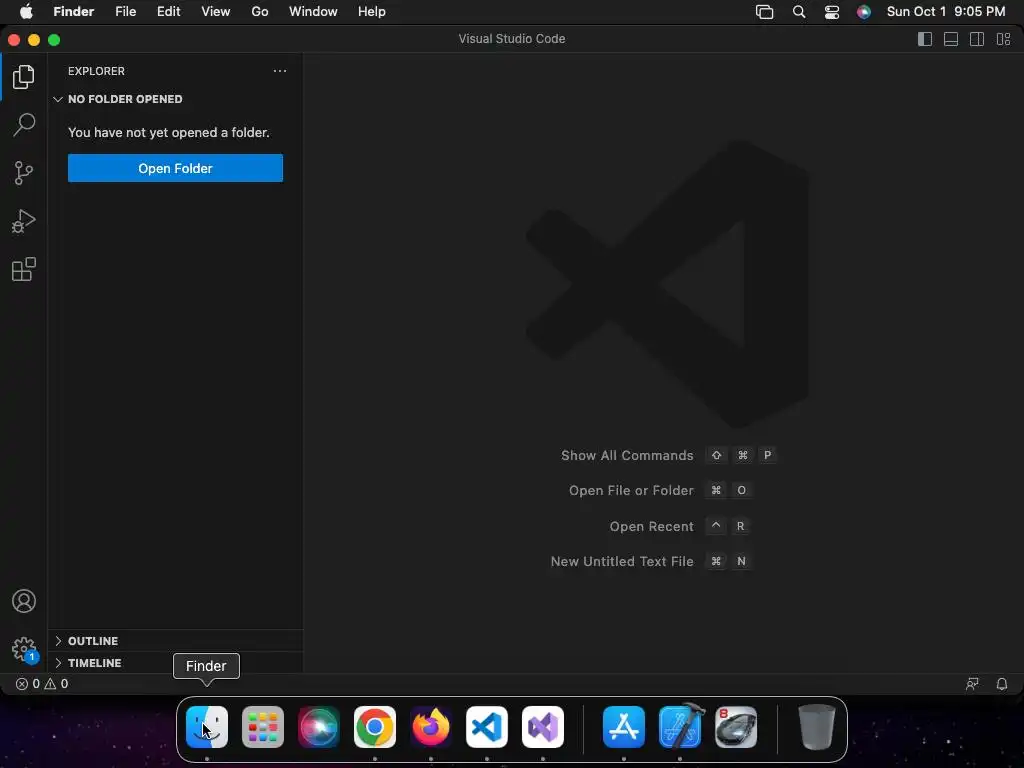Viewport: 1024px width, 768px height.
Task: Open Xcode from the Dock
Action: tap(680, 727)
